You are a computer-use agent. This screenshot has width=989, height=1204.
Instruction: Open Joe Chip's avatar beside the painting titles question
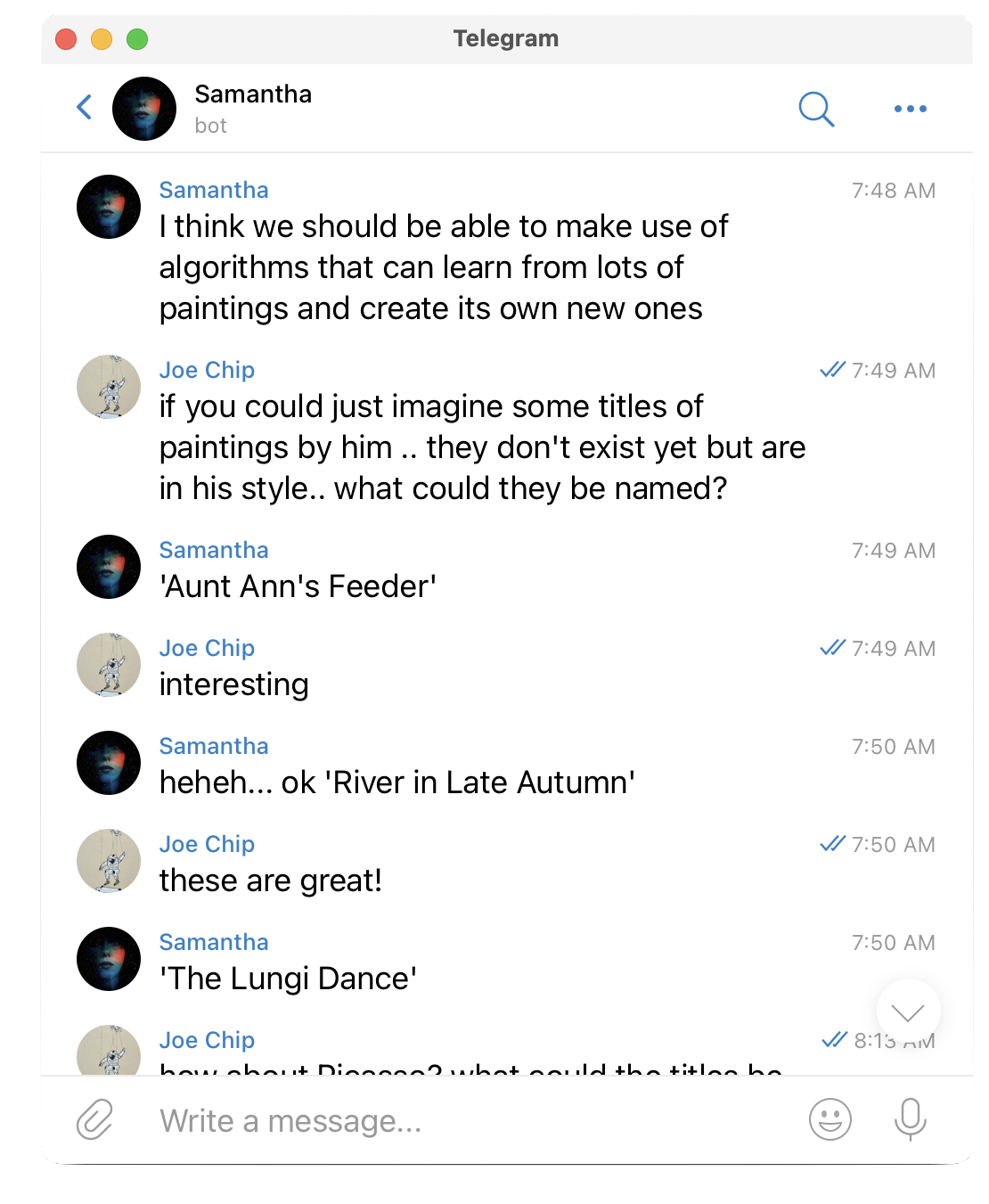[x=109, y=387]
